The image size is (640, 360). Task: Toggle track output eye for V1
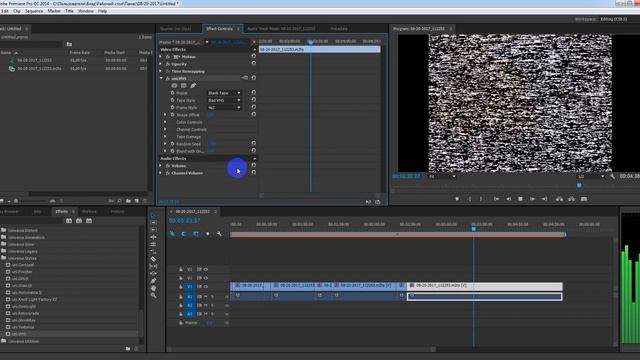click(206, 287)
